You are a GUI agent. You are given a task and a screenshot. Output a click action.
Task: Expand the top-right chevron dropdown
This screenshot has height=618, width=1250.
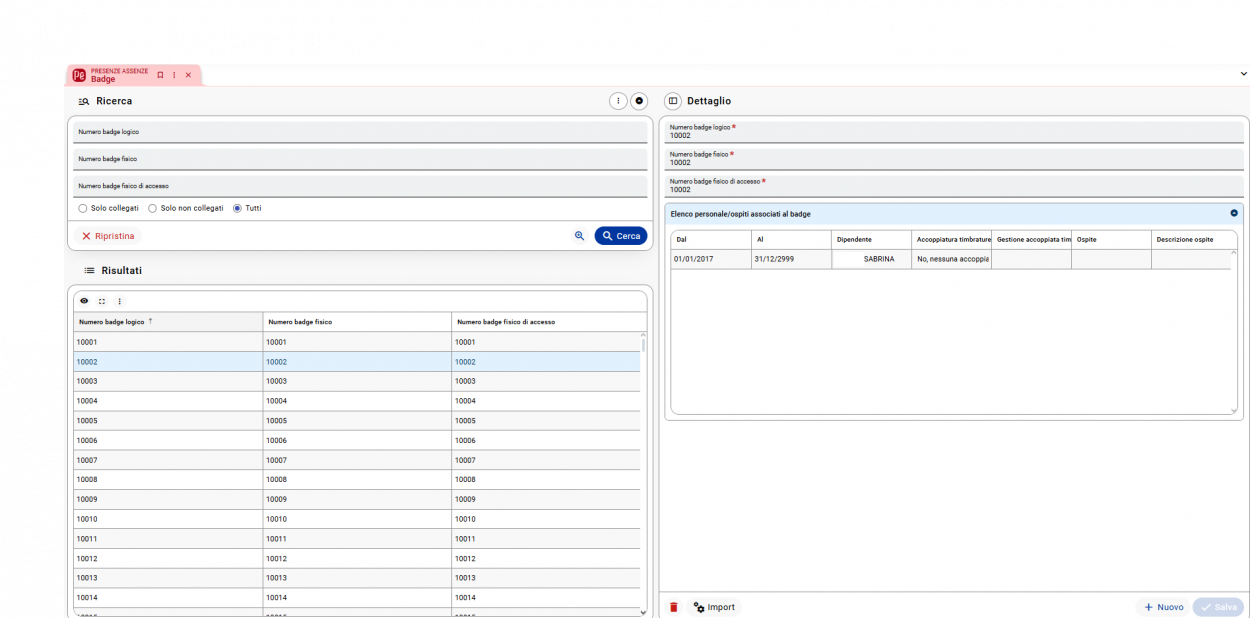click(1244, 74)
